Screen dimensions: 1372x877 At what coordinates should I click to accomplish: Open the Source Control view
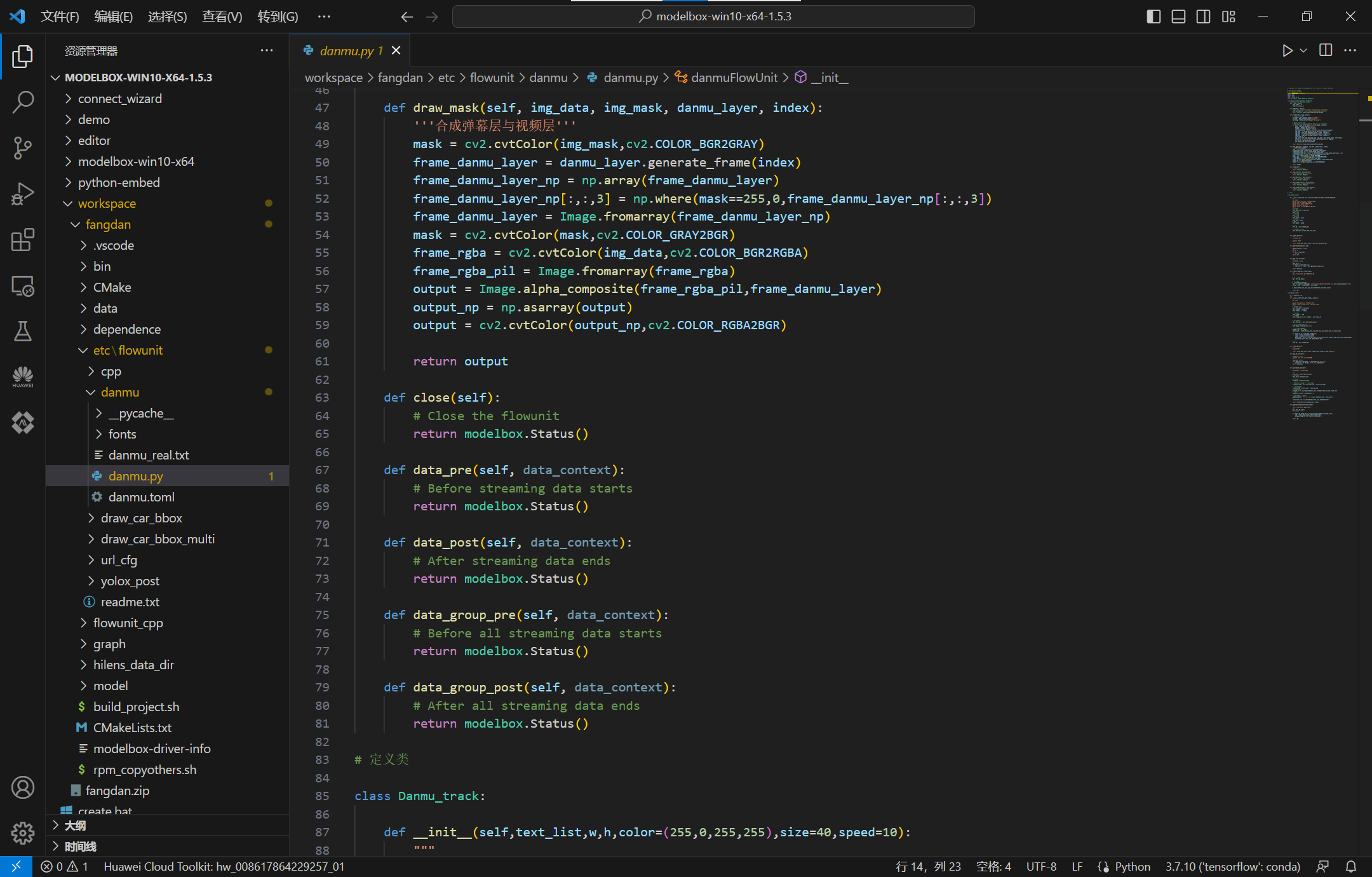(23, 147)
